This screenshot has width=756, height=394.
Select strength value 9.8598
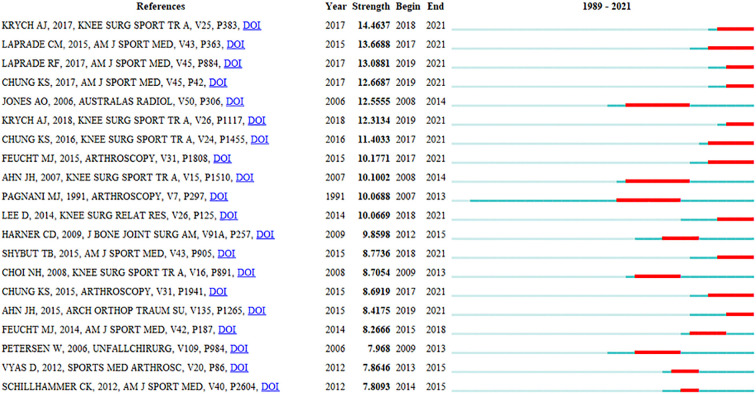(x=376, y=235)
